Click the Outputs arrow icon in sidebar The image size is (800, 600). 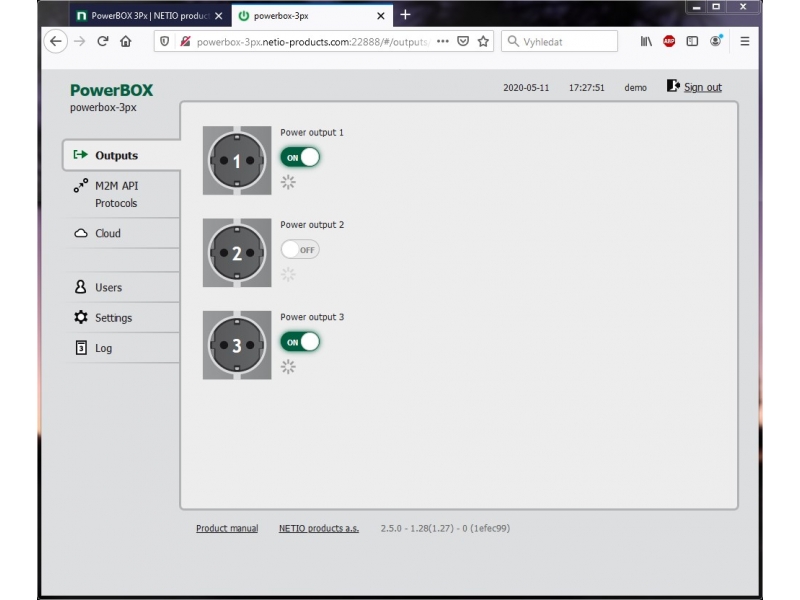pyautogui.click(x=81, y=155)
